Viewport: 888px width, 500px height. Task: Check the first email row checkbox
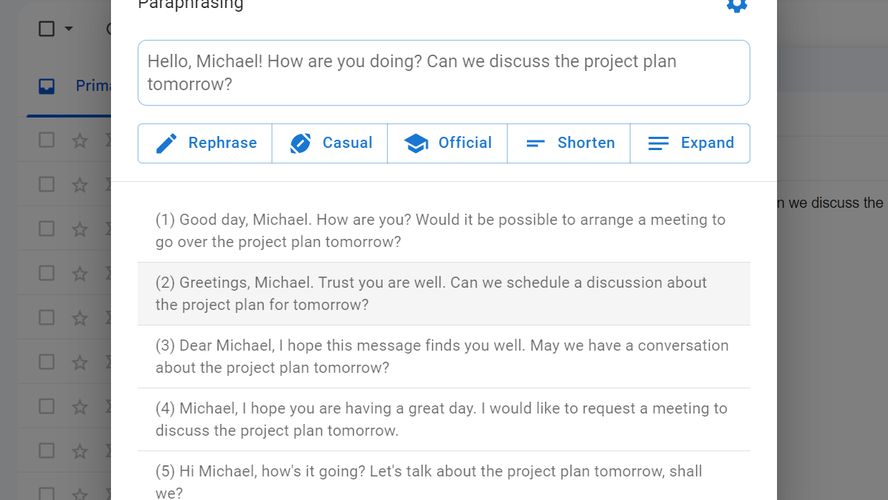46,140
